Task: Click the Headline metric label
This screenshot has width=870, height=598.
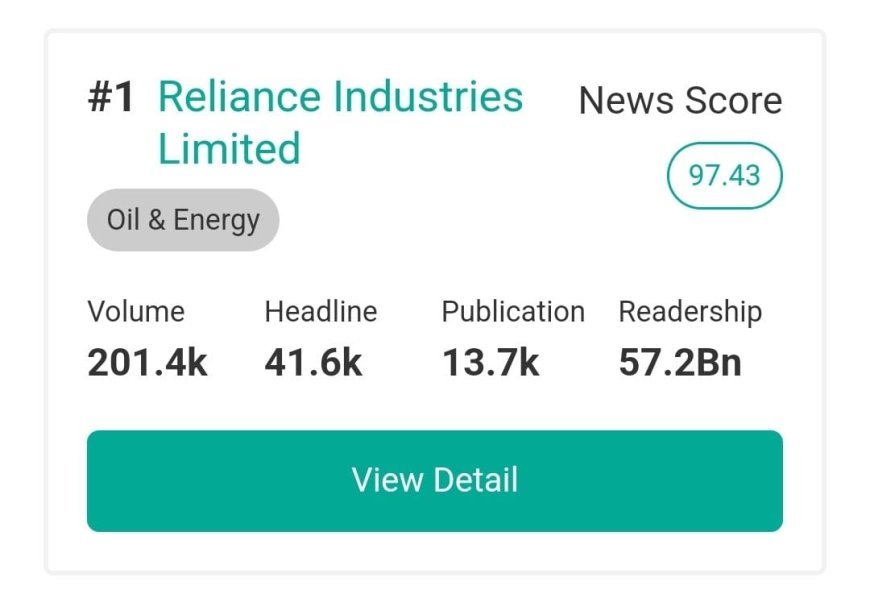Action: point(321,311)
